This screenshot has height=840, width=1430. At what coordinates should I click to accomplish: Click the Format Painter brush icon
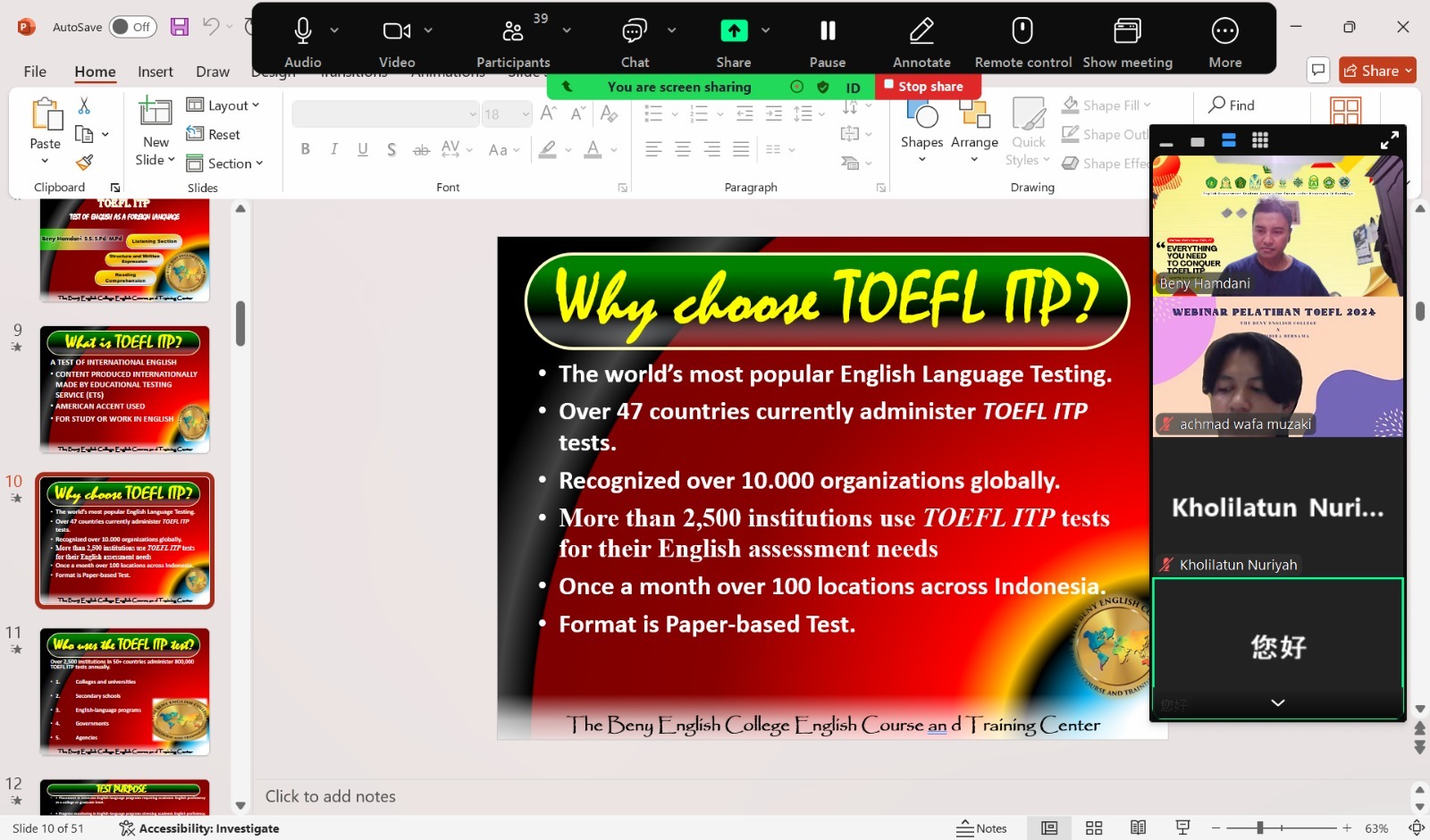(x=84, y=163)
